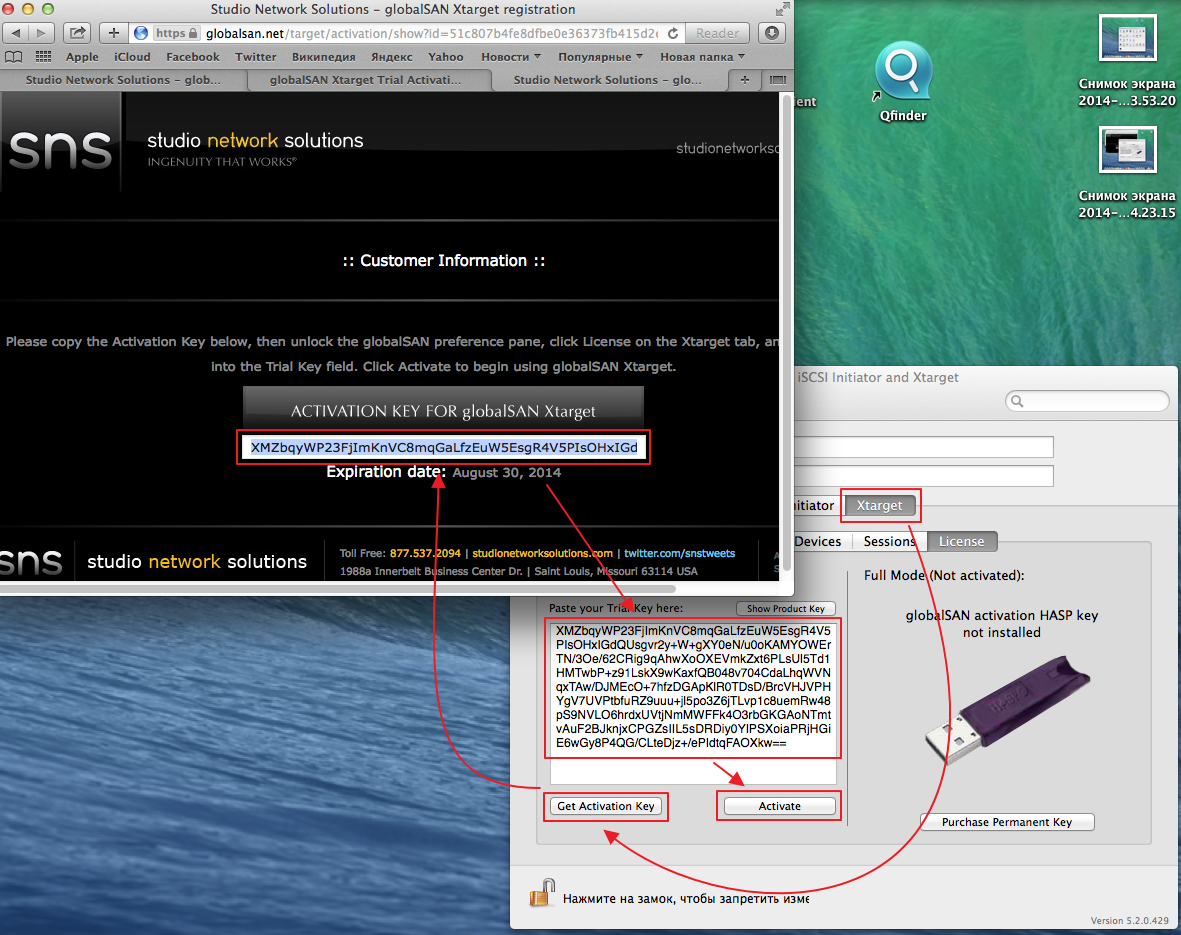Open Яндекс bookmark

tap(392, 57)
